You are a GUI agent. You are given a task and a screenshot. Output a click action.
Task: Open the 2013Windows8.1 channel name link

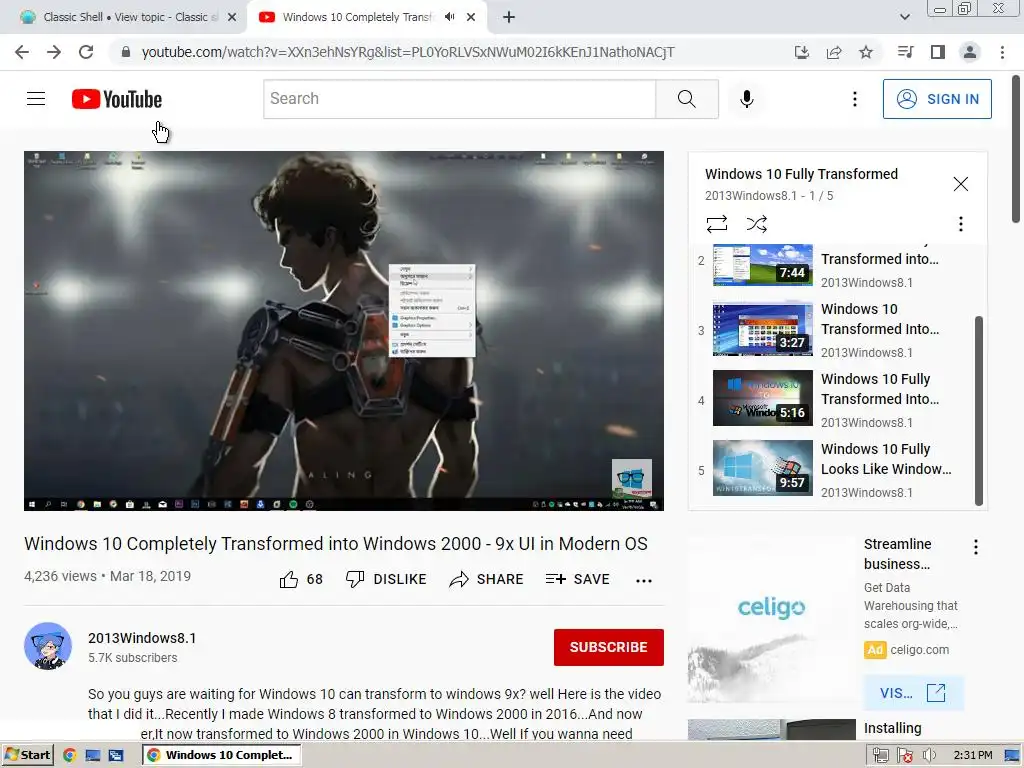[x=142, y=638]
